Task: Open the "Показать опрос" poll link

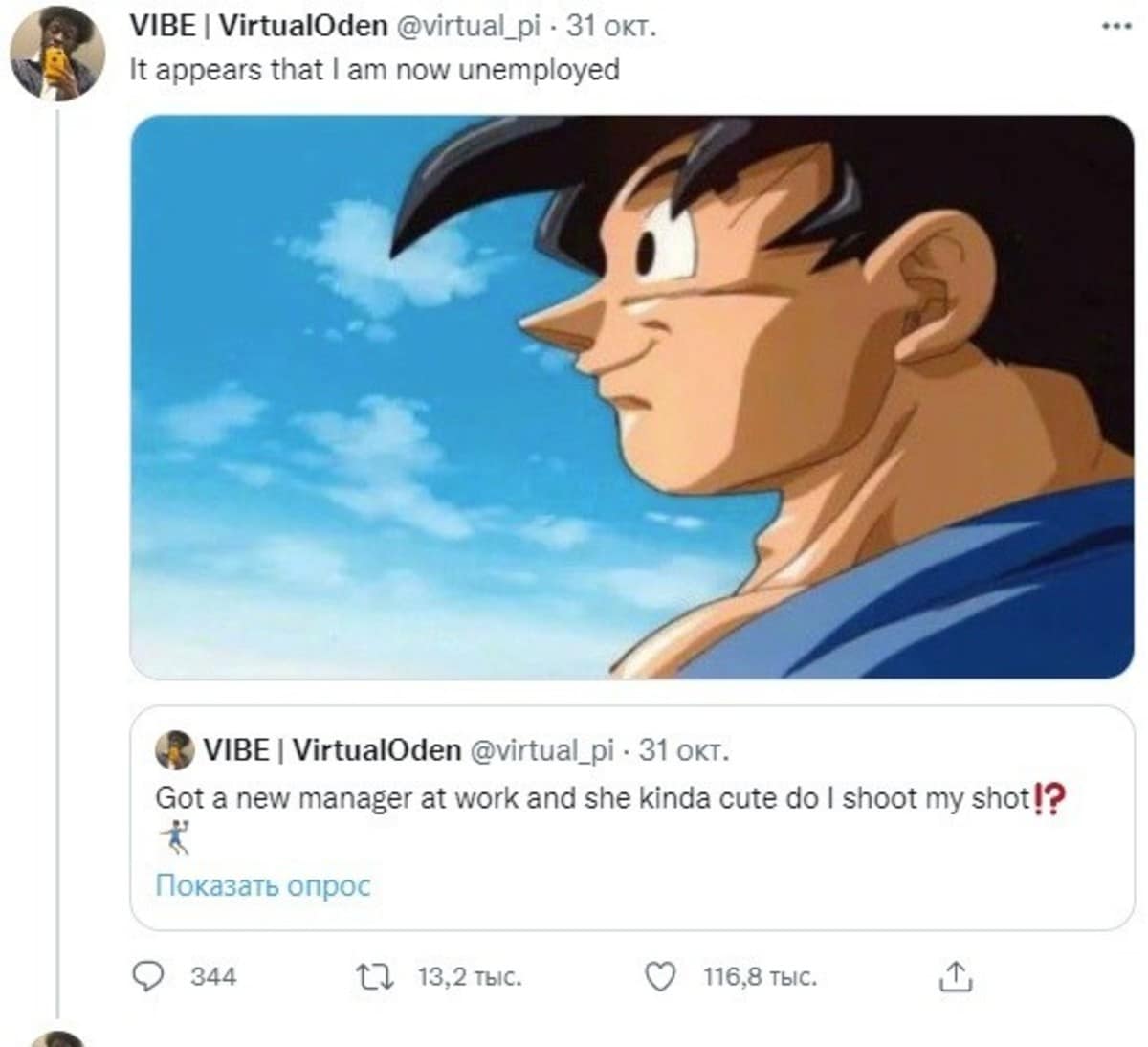Action: (262, 886)
